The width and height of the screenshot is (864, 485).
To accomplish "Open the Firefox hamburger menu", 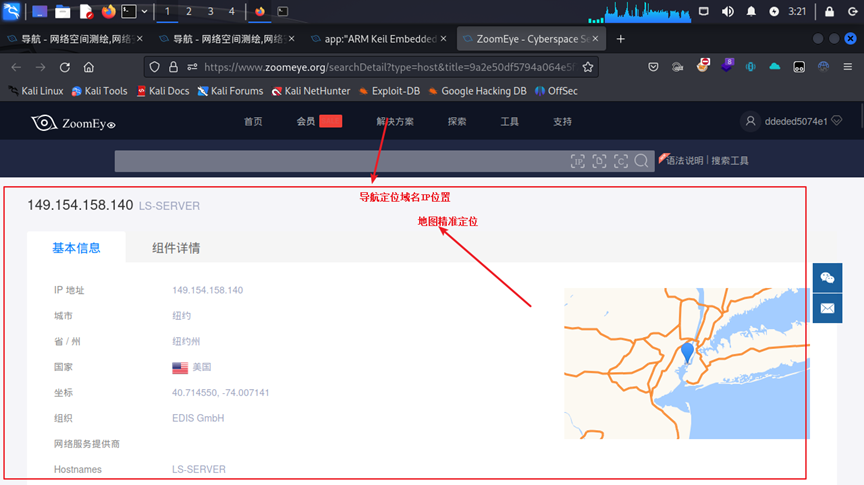I will 847,67.
